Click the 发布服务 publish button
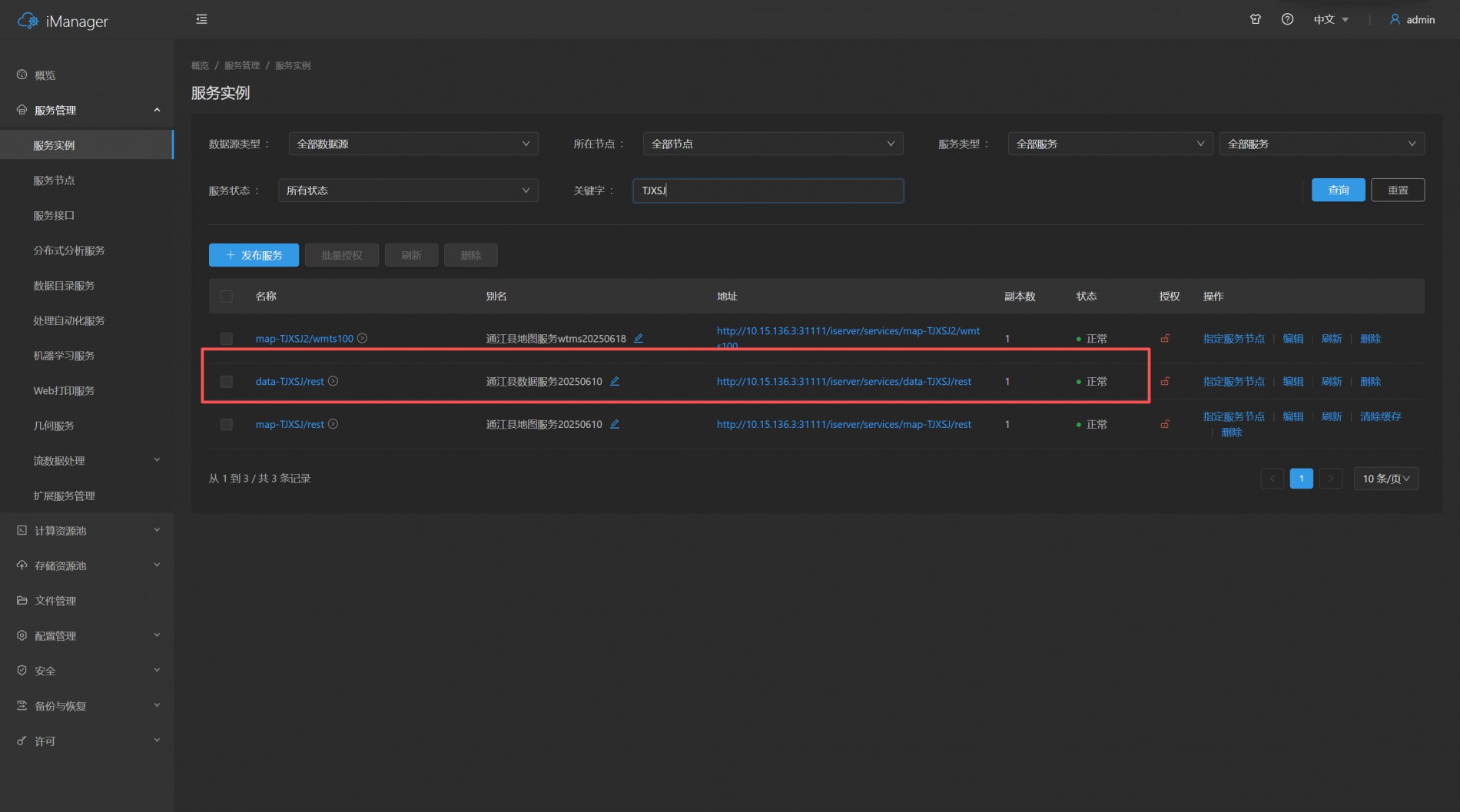 coord(254,255)
